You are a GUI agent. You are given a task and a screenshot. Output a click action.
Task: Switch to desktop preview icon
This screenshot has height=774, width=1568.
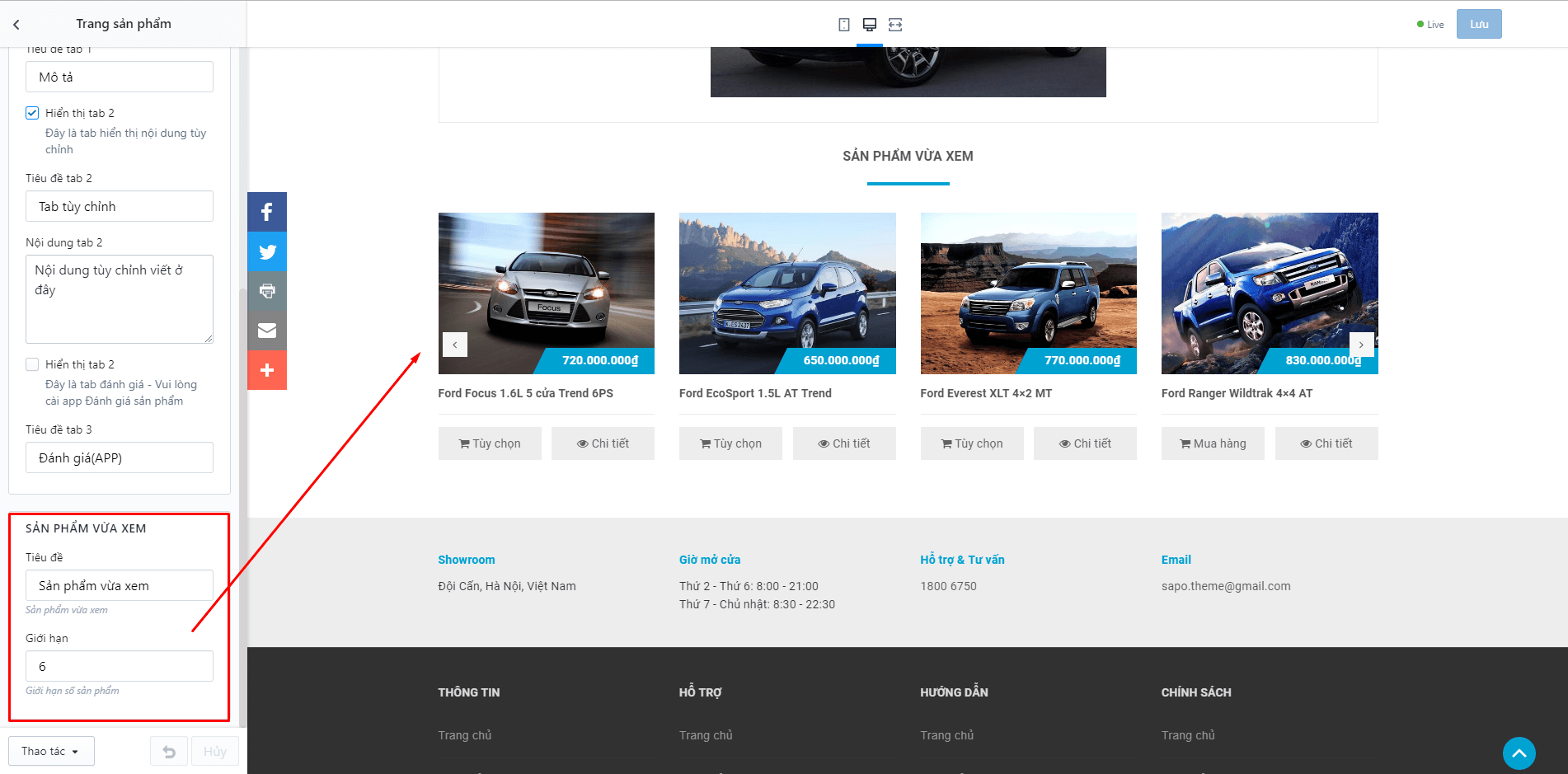pyautogui.click(x=870, y=25)
